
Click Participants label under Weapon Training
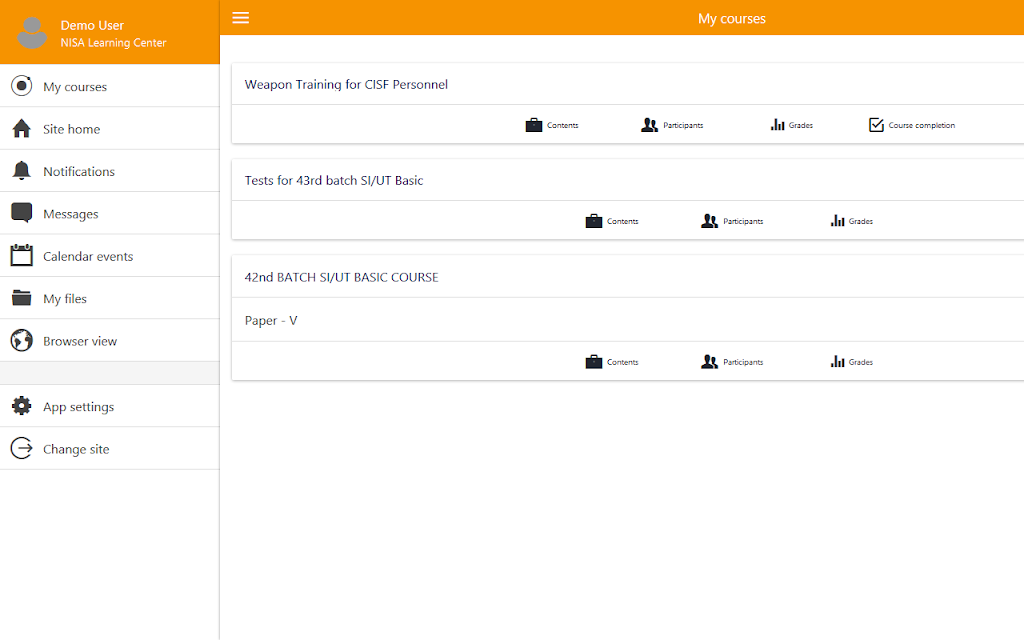(x=683, y=125)
